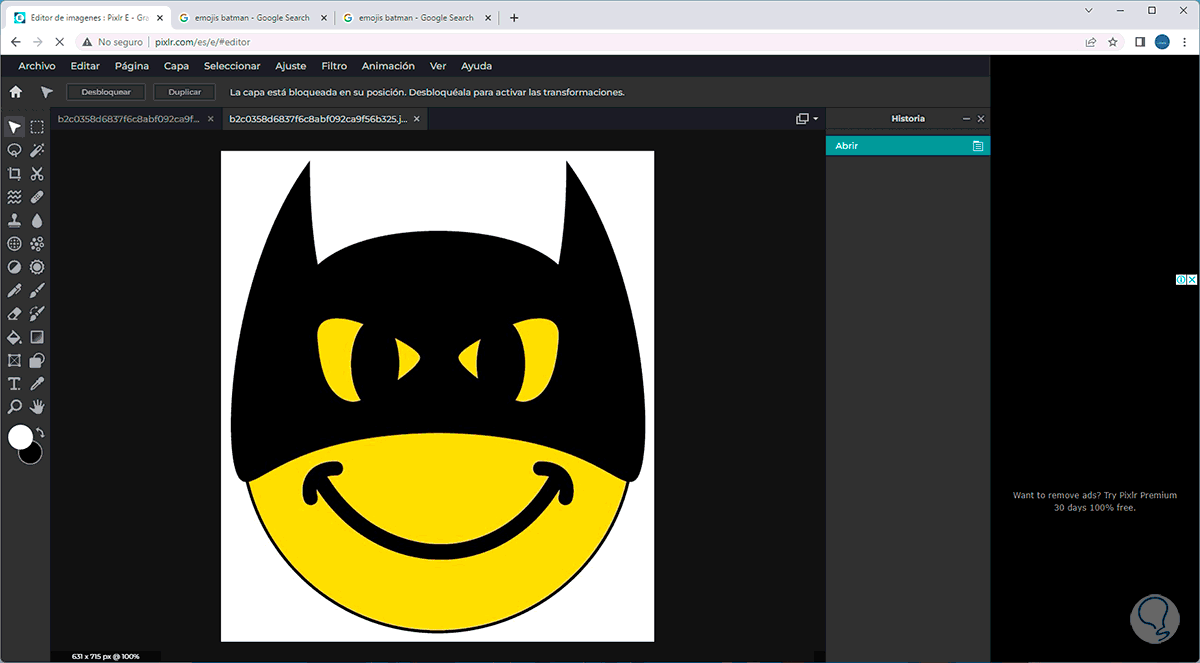
Task: Click the Desbloquear button
Action: point(106,92)
